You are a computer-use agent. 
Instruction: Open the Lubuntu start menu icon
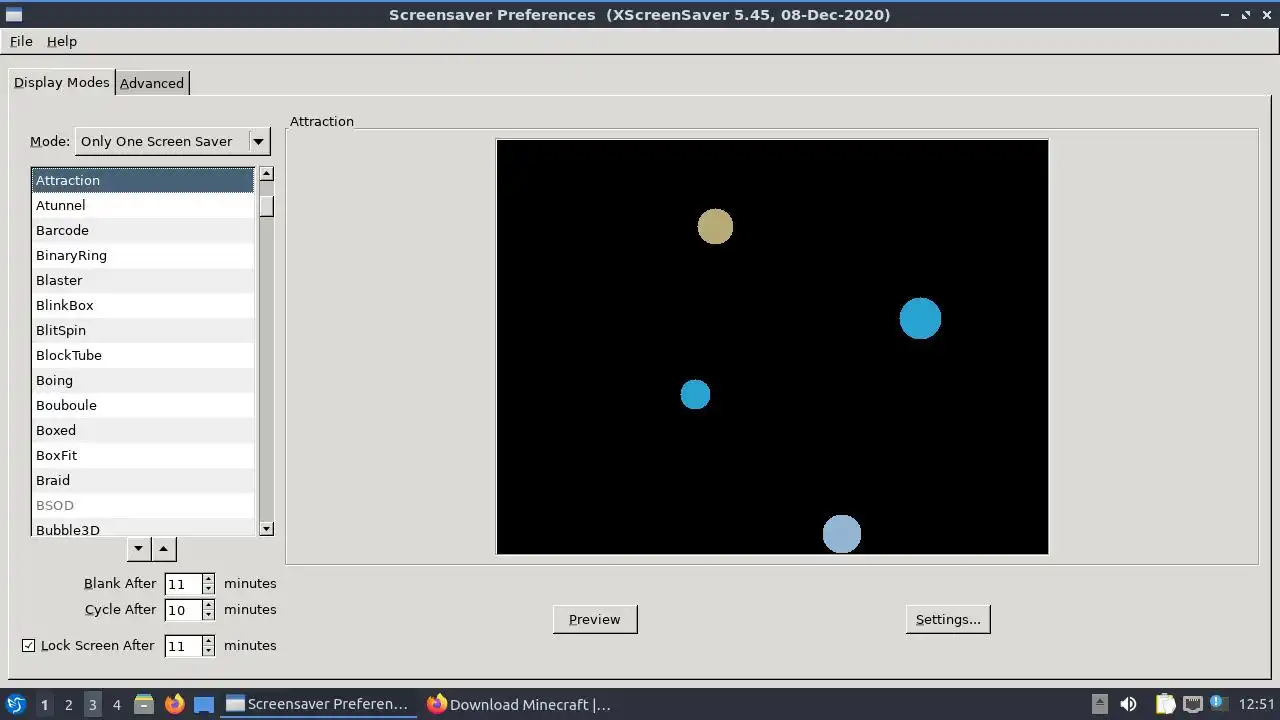click(15, 704)
